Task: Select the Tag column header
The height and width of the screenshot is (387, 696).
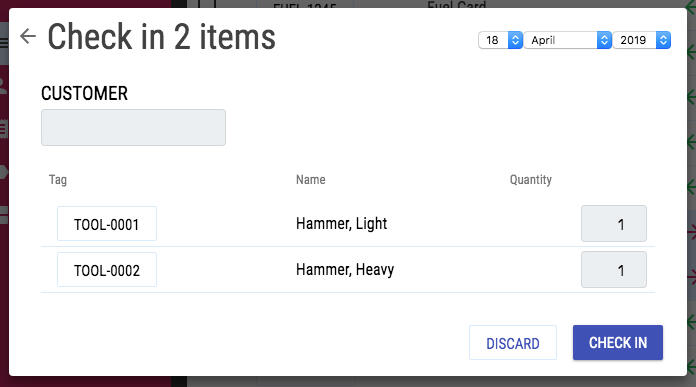Action: coord(58,180)
